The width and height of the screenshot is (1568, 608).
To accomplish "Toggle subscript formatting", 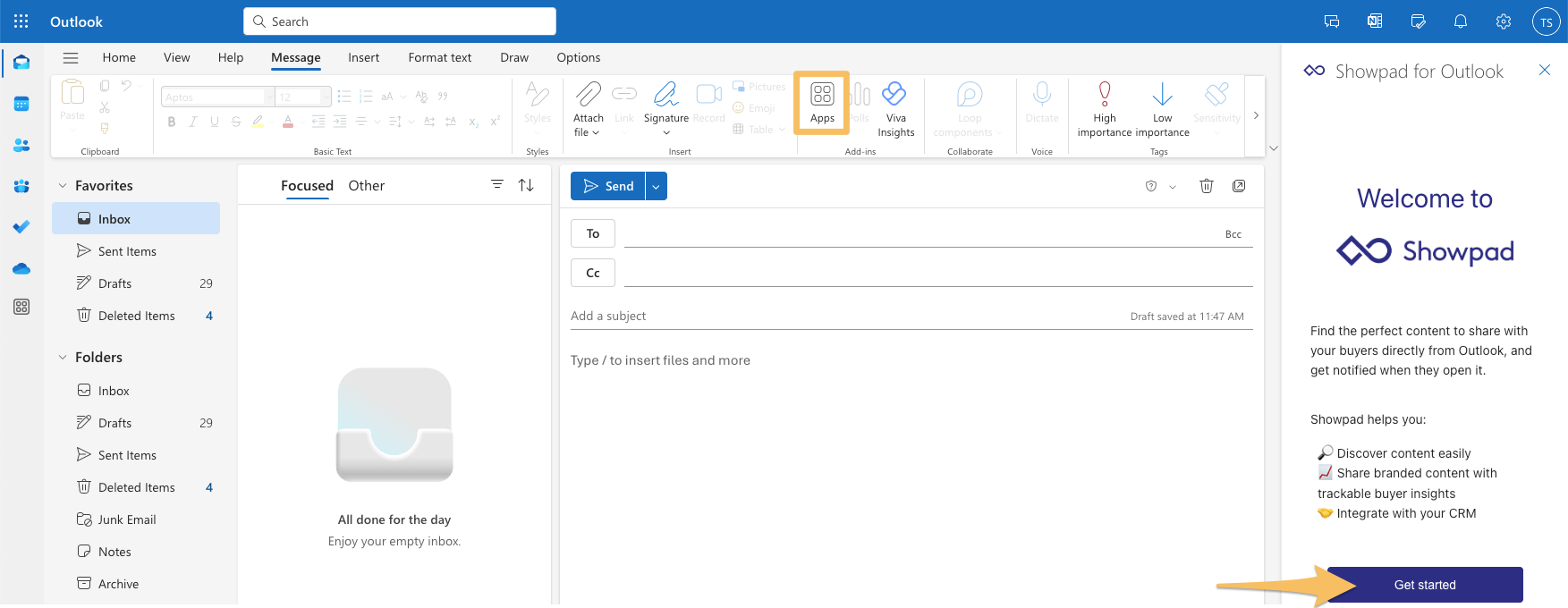I will 474,122.
